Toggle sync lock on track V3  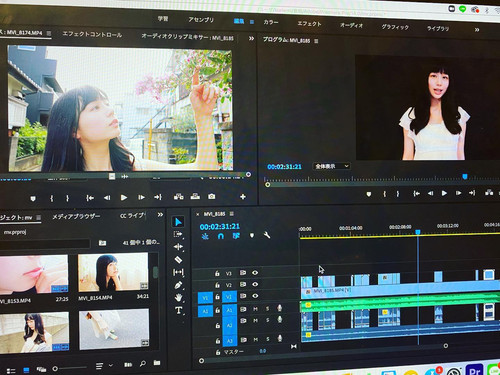click(243, 273)
